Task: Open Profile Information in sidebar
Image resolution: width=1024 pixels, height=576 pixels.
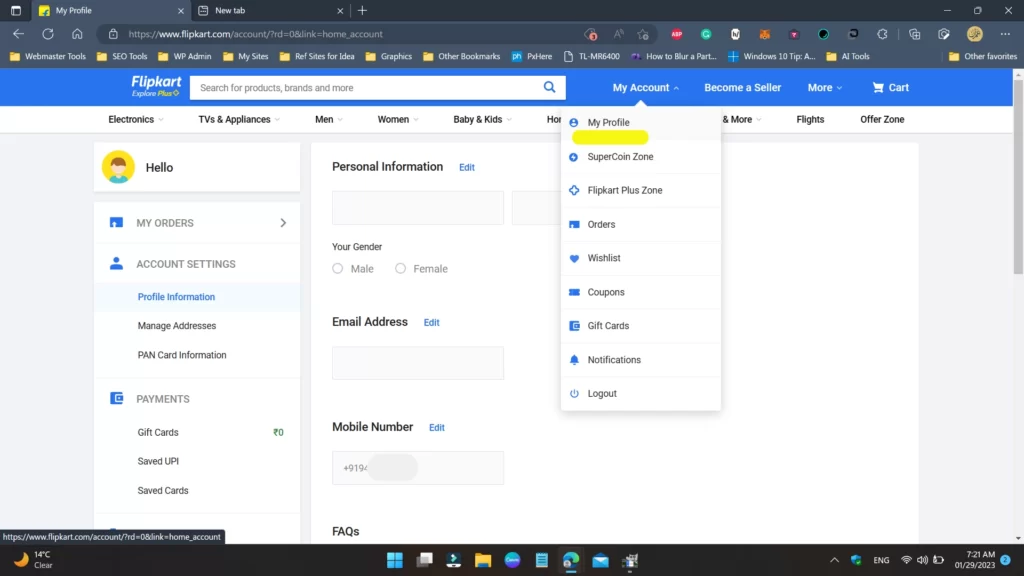Action: click(176, 297)
